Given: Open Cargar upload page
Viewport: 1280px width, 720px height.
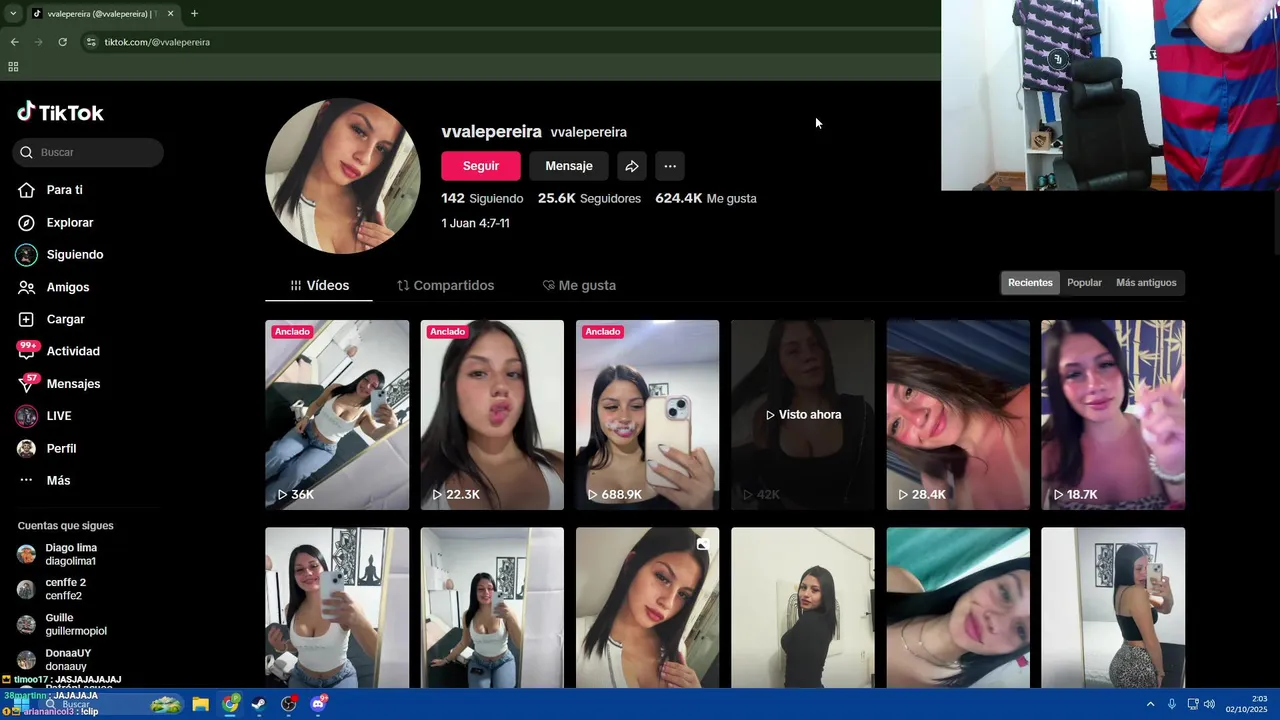Looking at the screenshot, I should pos(51,319).
